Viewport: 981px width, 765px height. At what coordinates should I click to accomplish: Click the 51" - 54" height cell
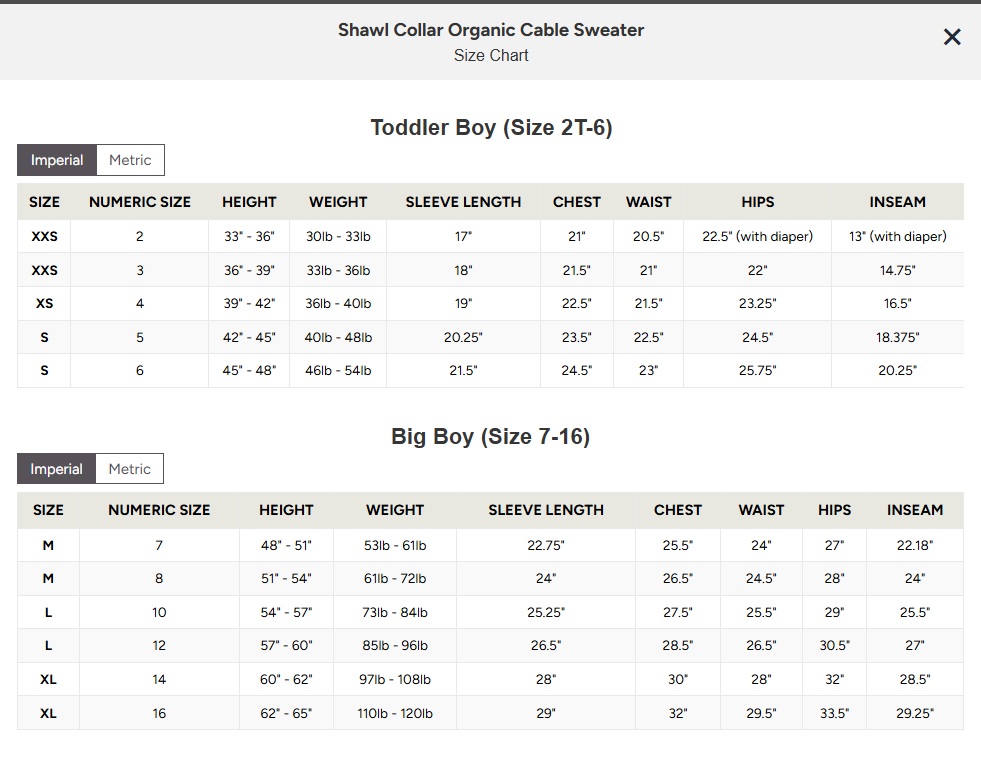pos(286,579)
